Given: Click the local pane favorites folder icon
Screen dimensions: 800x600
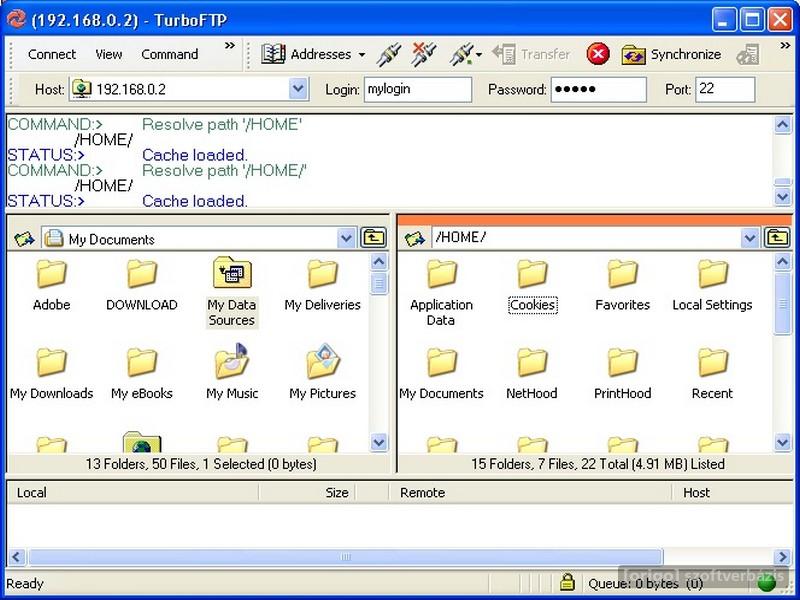Looking at the screenshot, I should pyautogui.click(x=24, y=238).
